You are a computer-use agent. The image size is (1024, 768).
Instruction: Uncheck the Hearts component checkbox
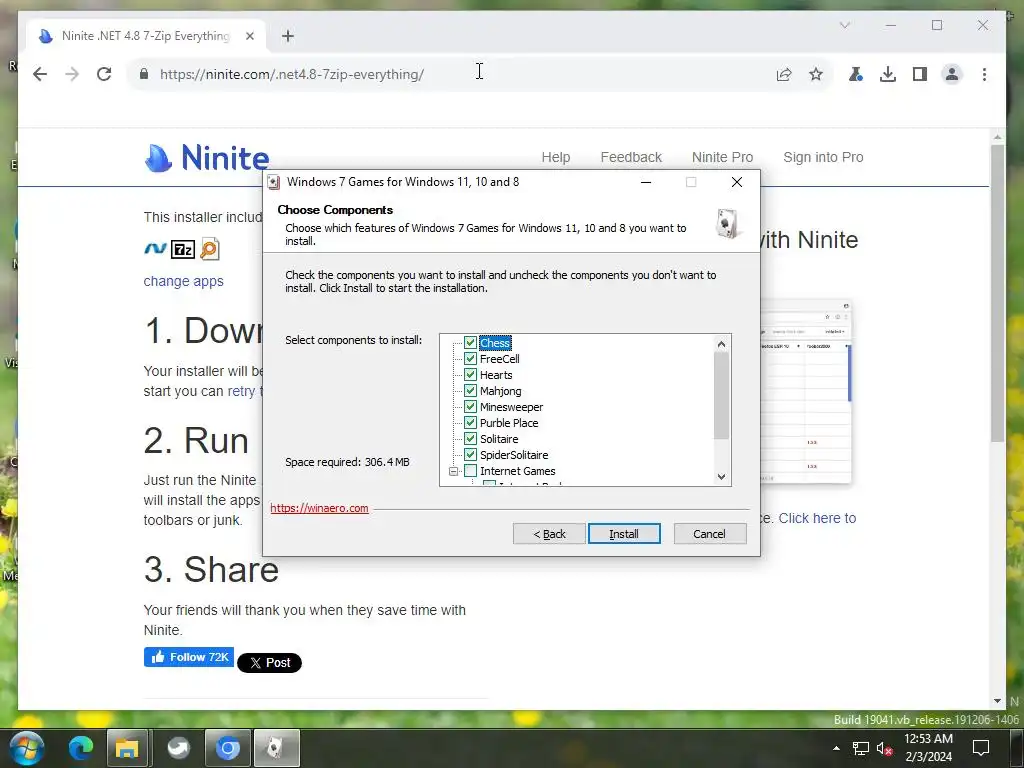pos(470,375)
